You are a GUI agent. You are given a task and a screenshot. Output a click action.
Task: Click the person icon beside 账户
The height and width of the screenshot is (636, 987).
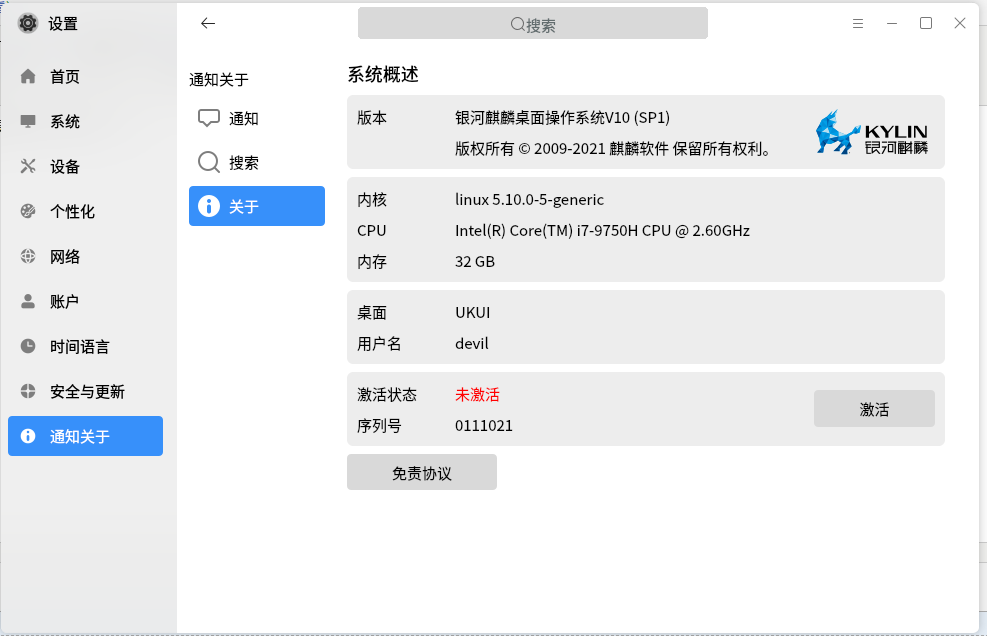tap(28, 301)
